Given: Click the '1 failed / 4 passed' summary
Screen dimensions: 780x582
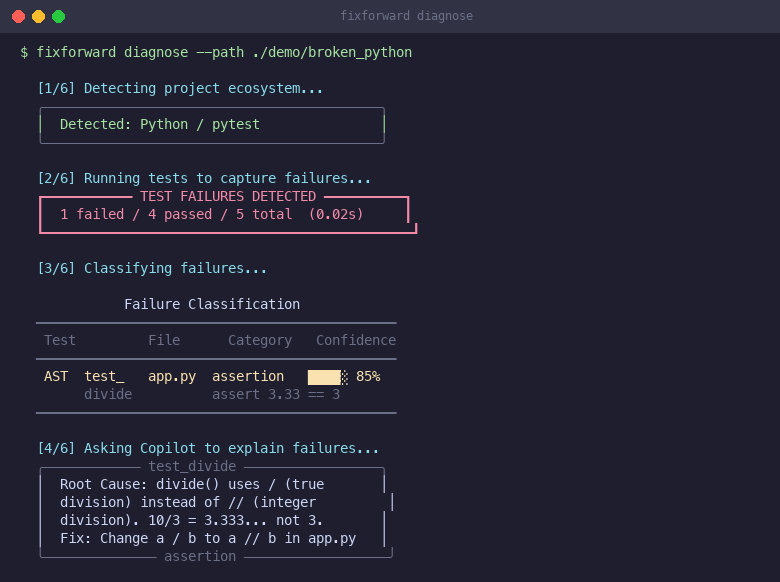Looking at the screenshot, I should (x=136, y=214).
